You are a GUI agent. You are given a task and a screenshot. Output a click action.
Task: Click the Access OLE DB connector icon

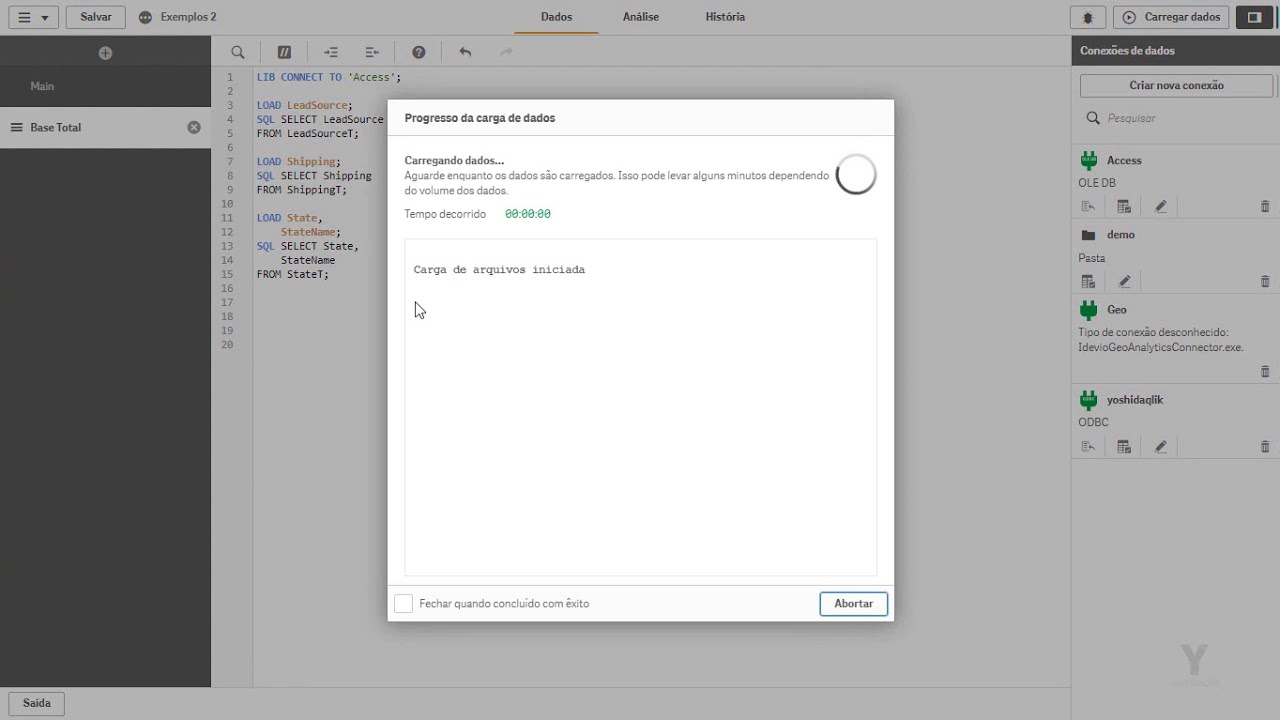pos(1089,160)
